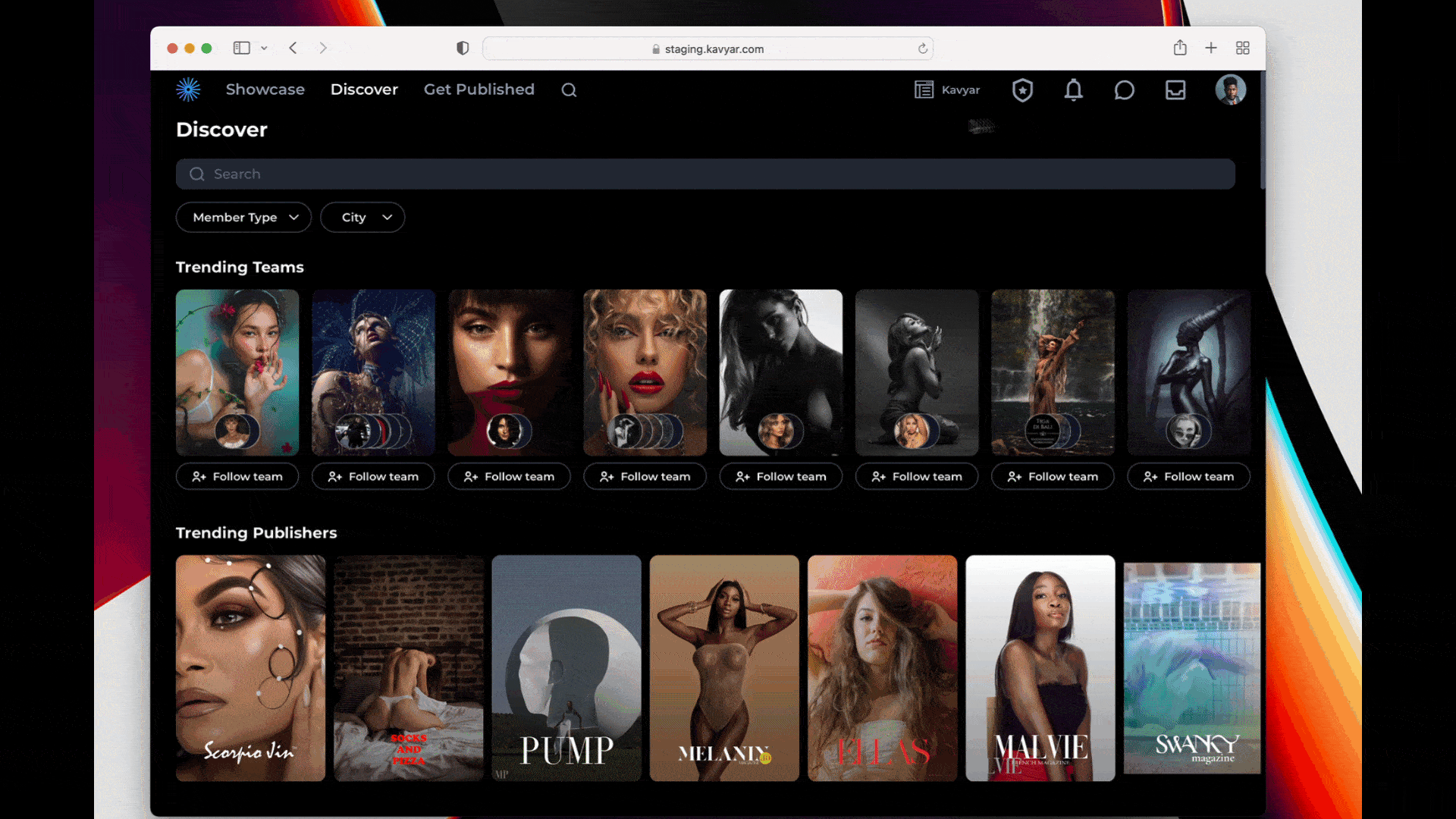Open the notifications bell
The image size is (1456, 819).
click(1073, 90)
